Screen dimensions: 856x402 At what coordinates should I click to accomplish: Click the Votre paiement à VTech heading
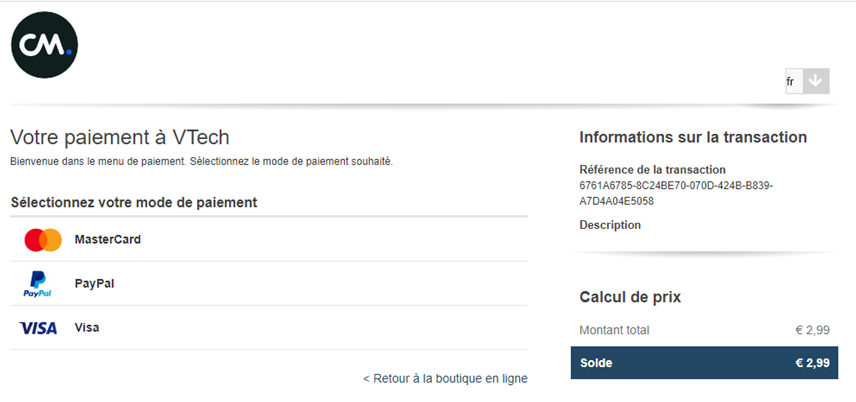coord(120,138)
